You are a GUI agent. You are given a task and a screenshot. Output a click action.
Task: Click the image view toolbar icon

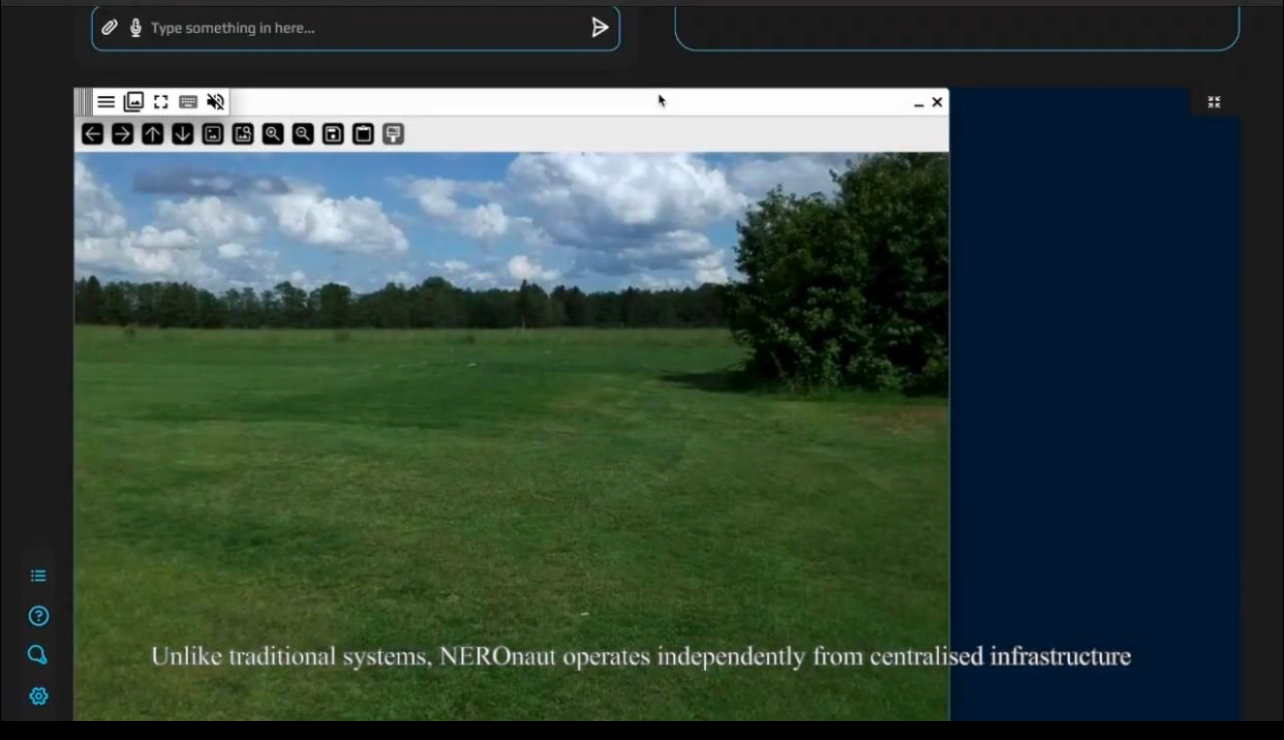coord(212,134)
